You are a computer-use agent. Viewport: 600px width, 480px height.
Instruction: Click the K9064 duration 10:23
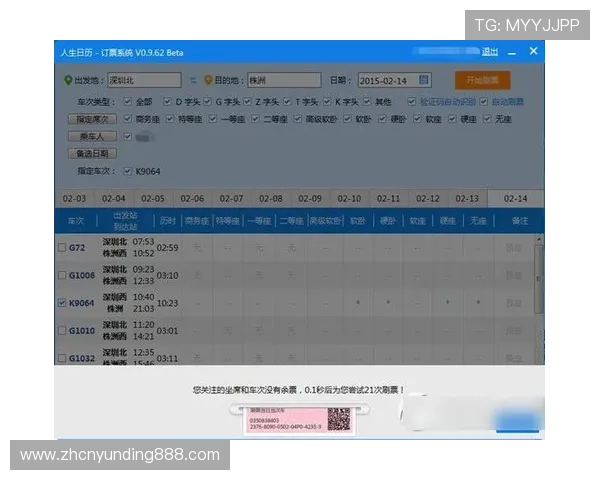168,303
